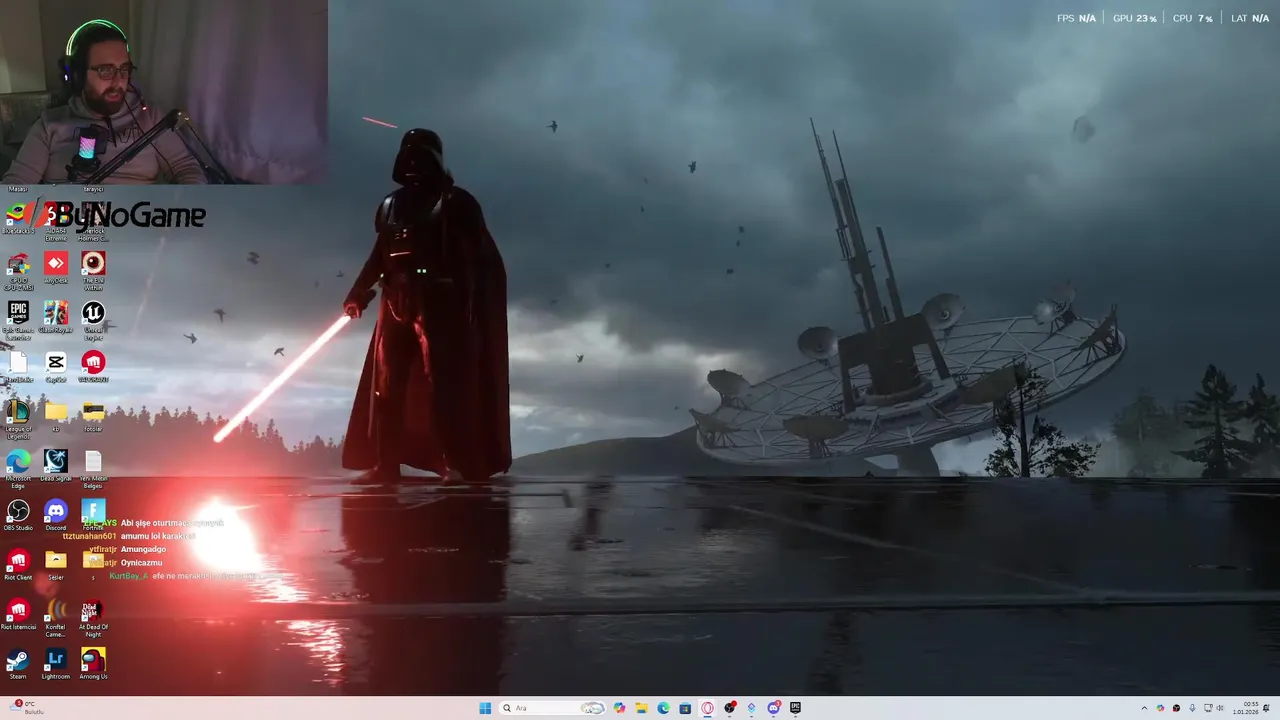
Task: Select the Discord desktop shortcut
Action: point(56,515)
